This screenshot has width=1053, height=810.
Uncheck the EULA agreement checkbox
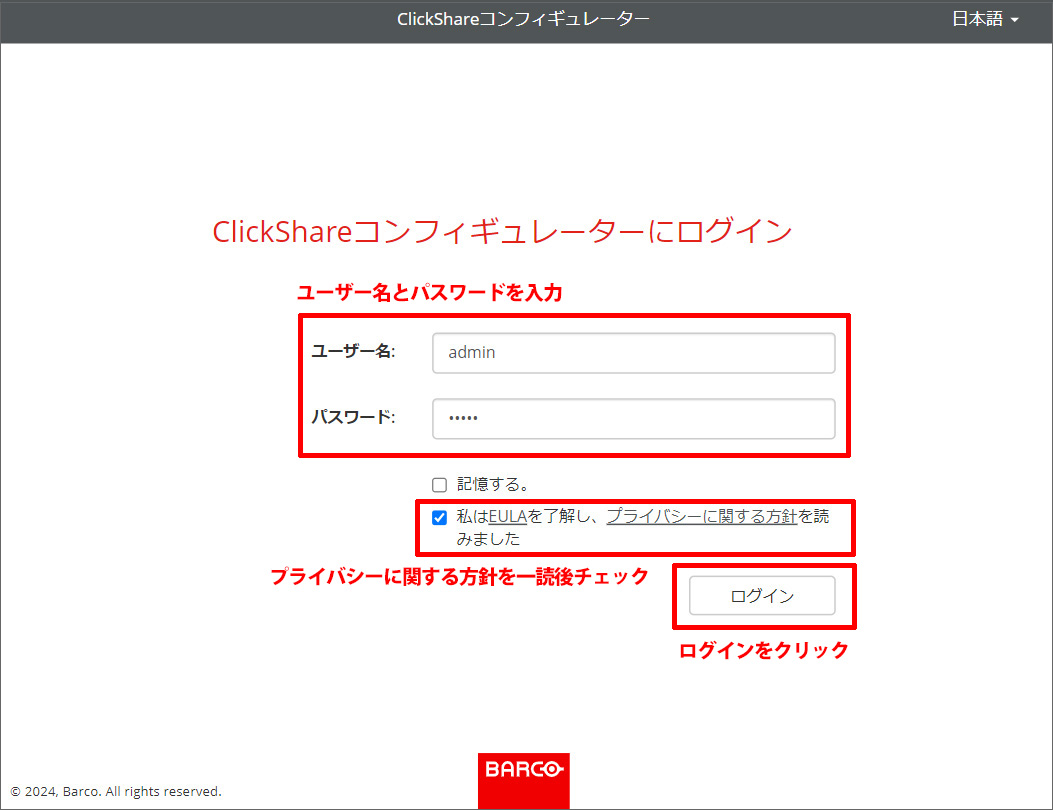point(439,518)
